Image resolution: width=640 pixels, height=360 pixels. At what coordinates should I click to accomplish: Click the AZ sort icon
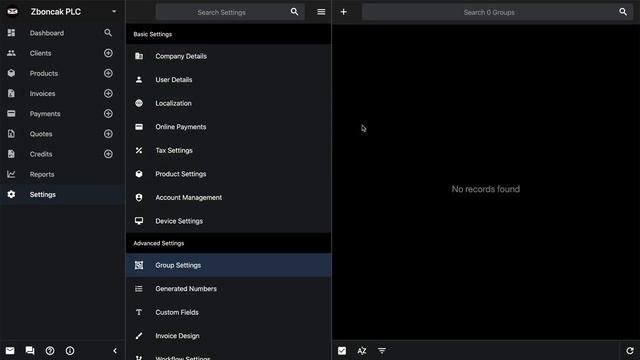[362, 351]
